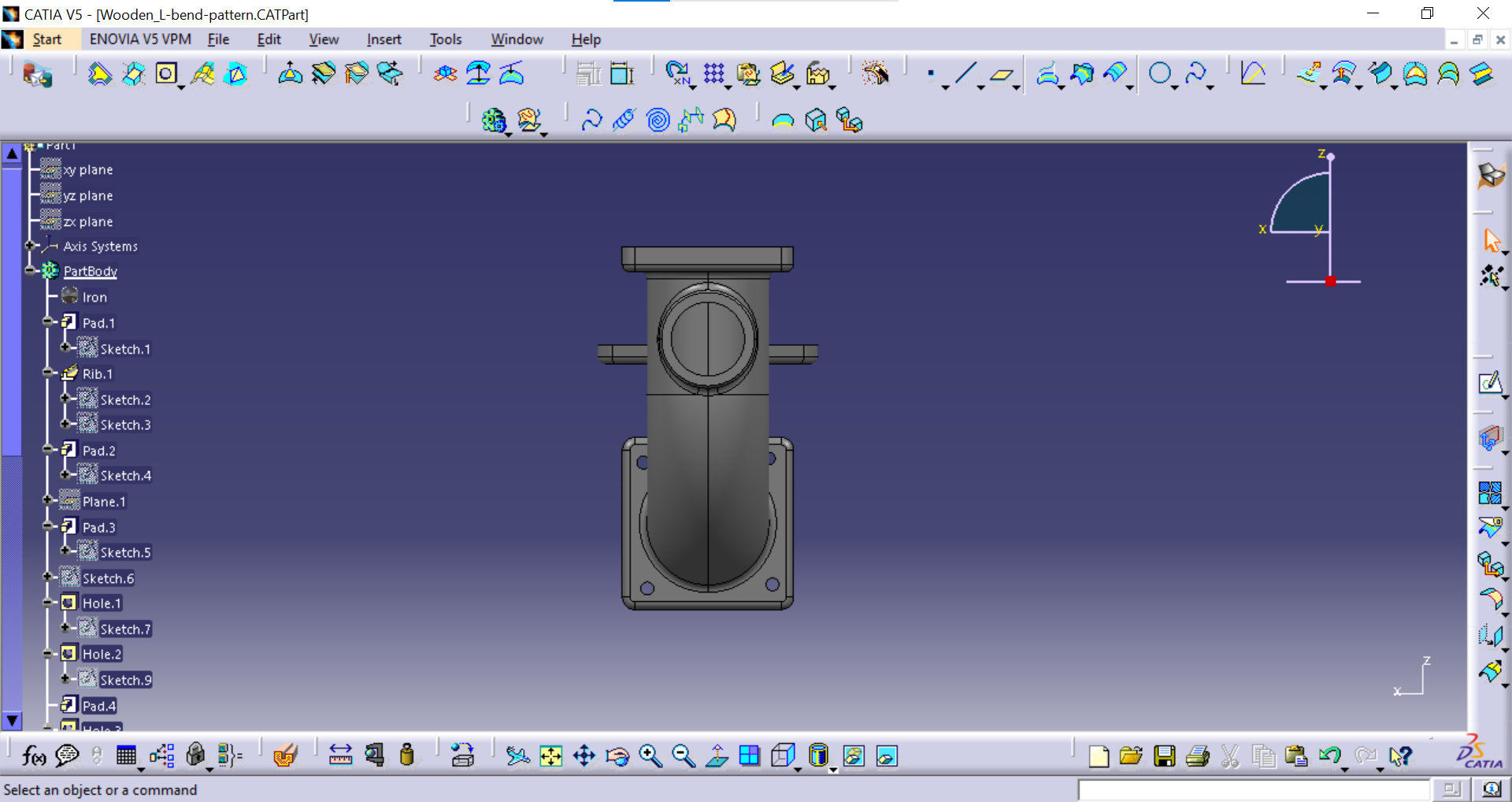The height and width of the screenshot is (802, 1512).
Task: Select the xy plane tree item
Action: [x=87, y=169]
